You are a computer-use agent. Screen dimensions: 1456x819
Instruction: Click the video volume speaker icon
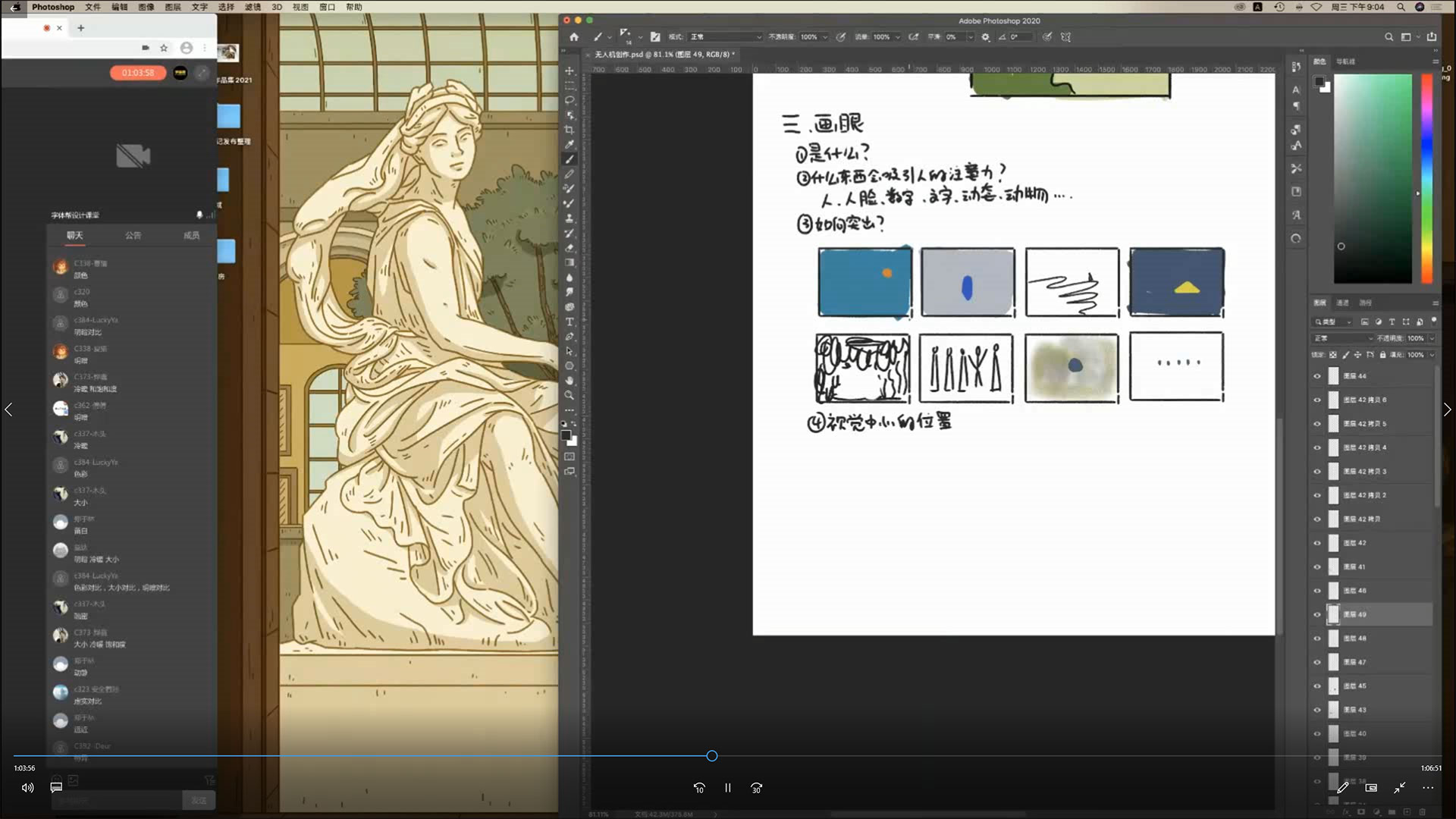(x=27, y=788)
